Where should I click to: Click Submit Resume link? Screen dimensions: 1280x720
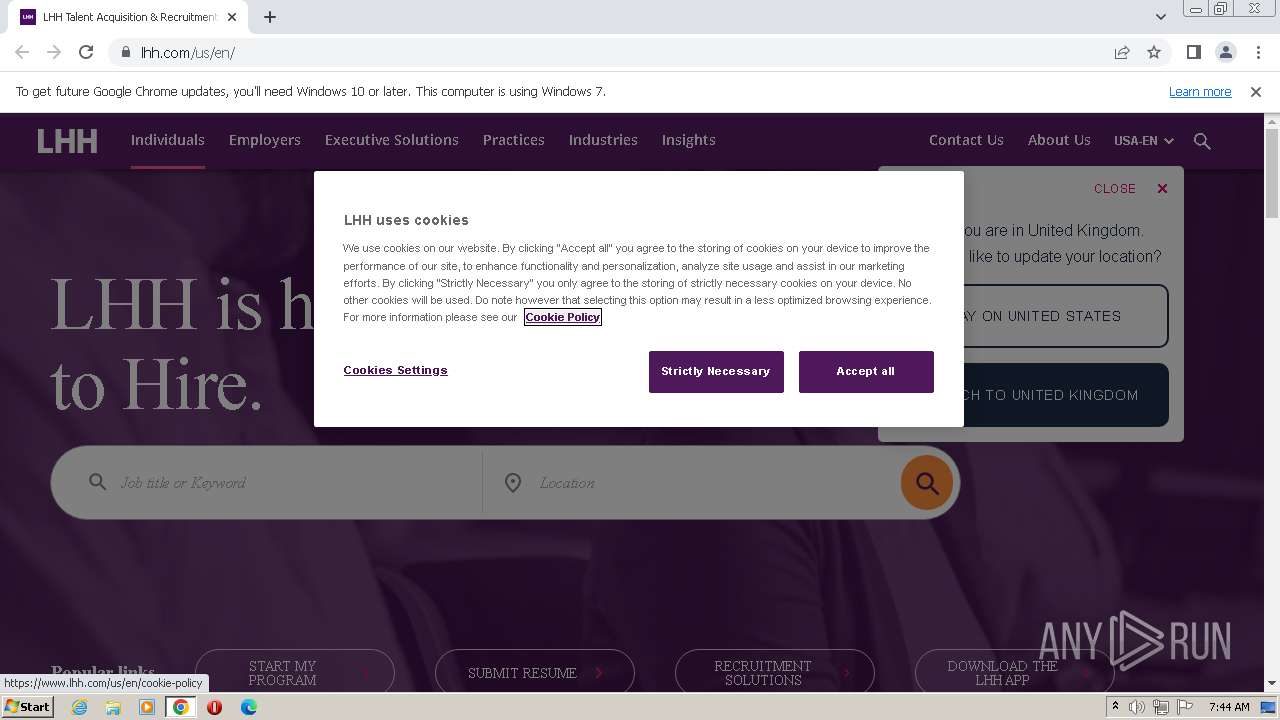(x=535, y=673)
